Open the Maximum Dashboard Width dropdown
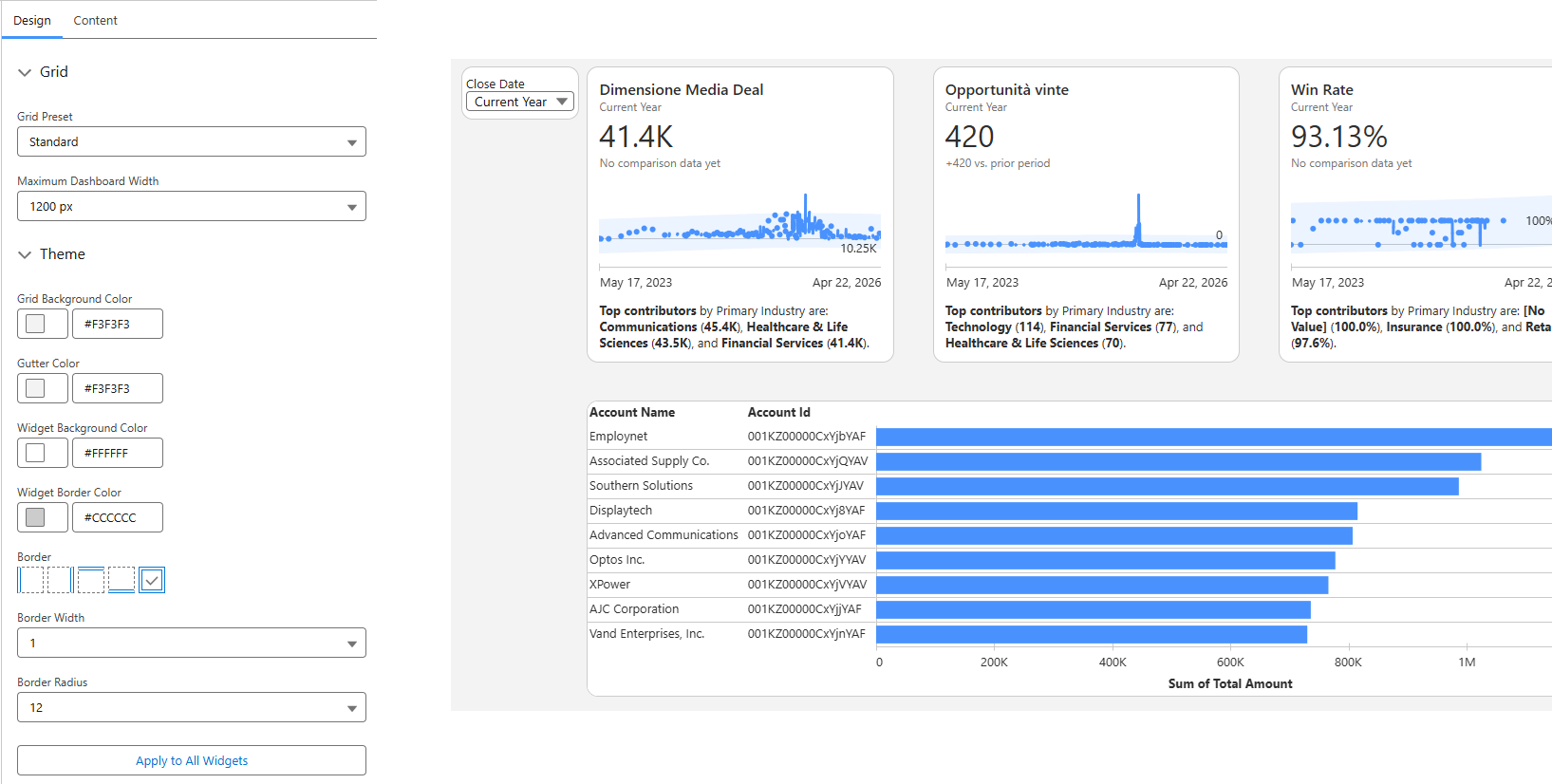The height and width of the screenshot is (784, 1552). pos(191,206)
